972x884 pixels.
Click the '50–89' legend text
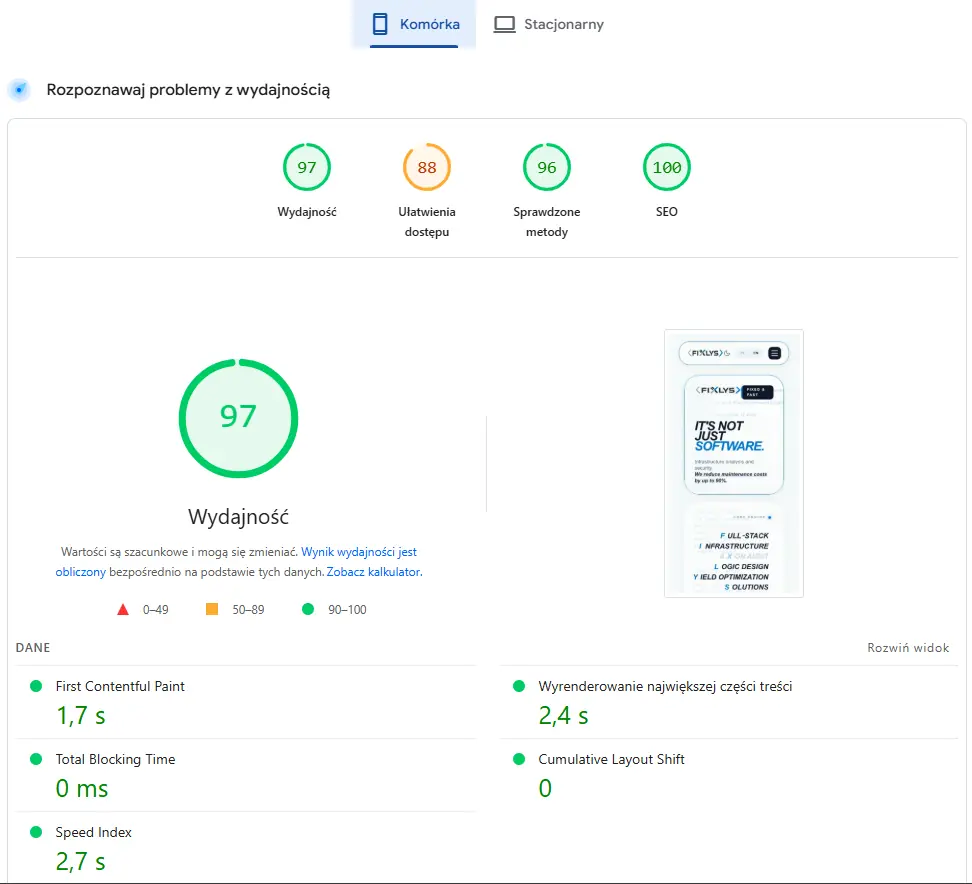tap(248, 610)
